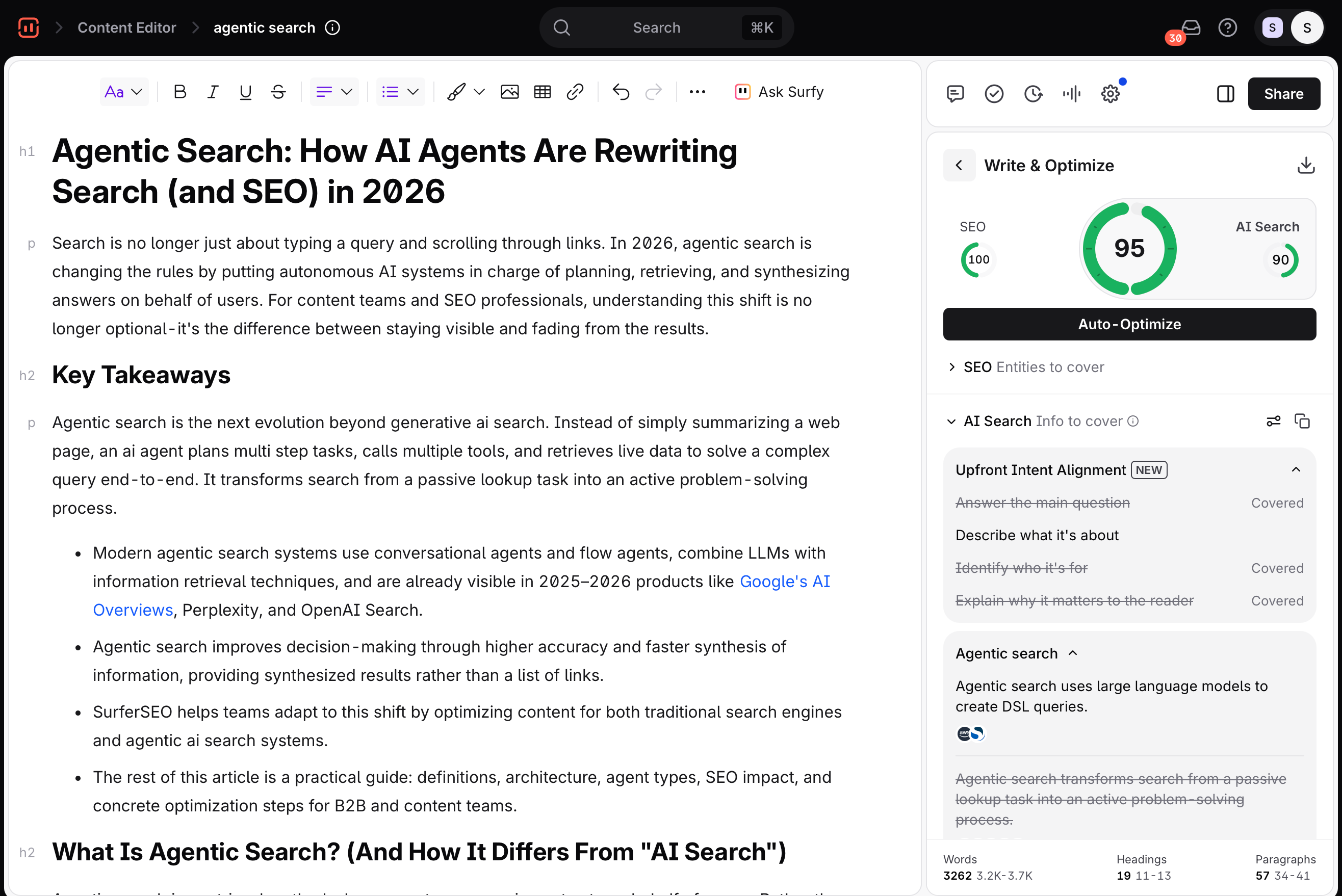This screenshot has width=1342, height=896.
Task: Go back from Write & Optimize
Action: [959, 166]
